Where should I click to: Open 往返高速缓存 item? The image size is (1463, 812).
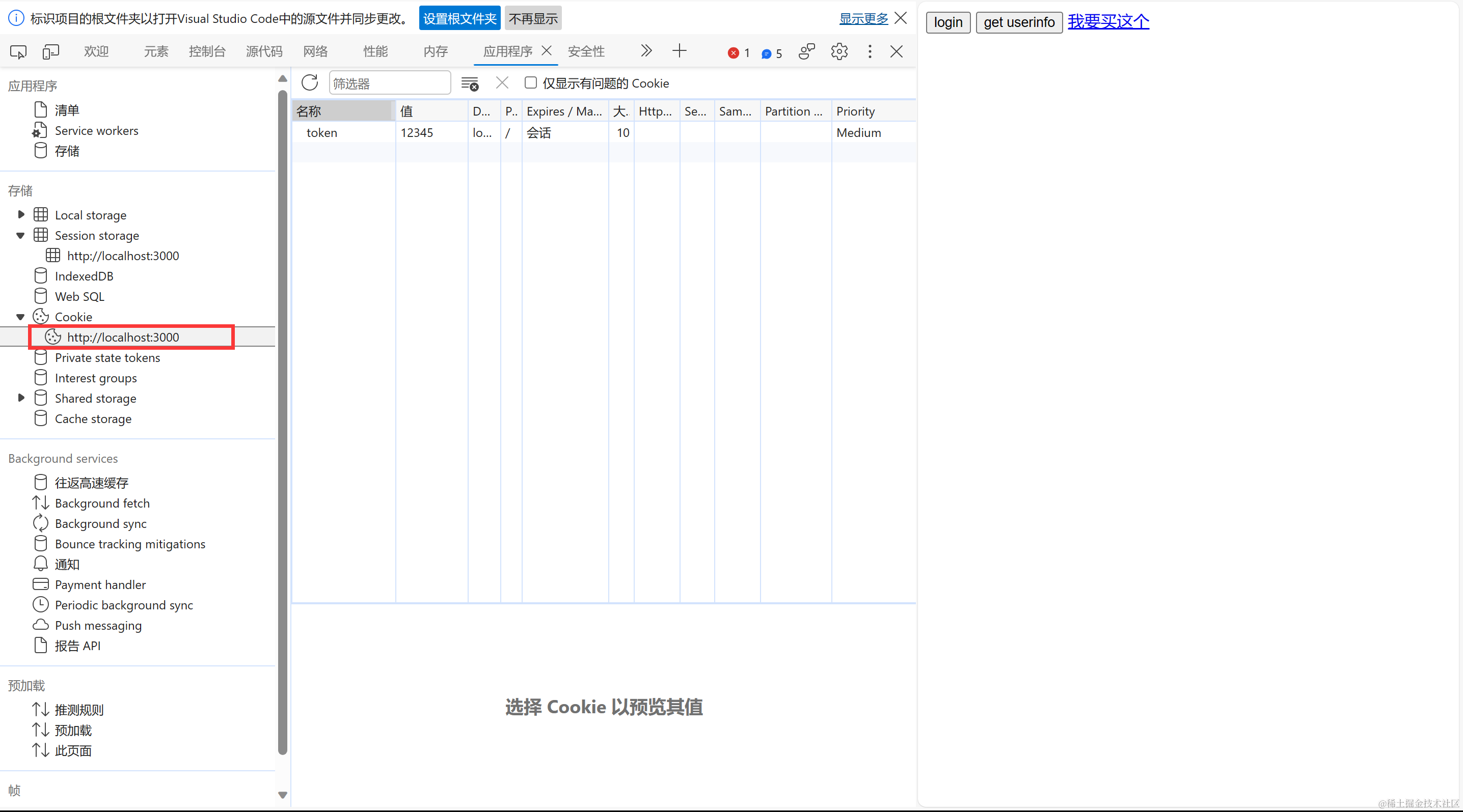click(92, 483)
